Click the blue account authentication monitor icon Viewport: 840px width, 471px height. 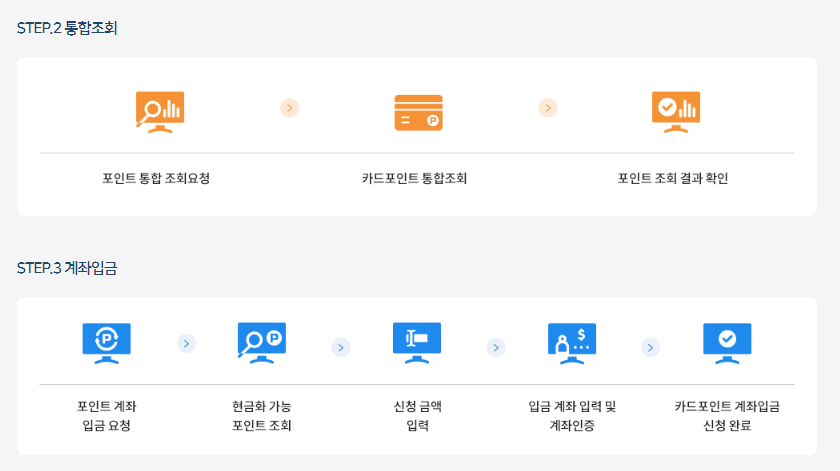572,343
